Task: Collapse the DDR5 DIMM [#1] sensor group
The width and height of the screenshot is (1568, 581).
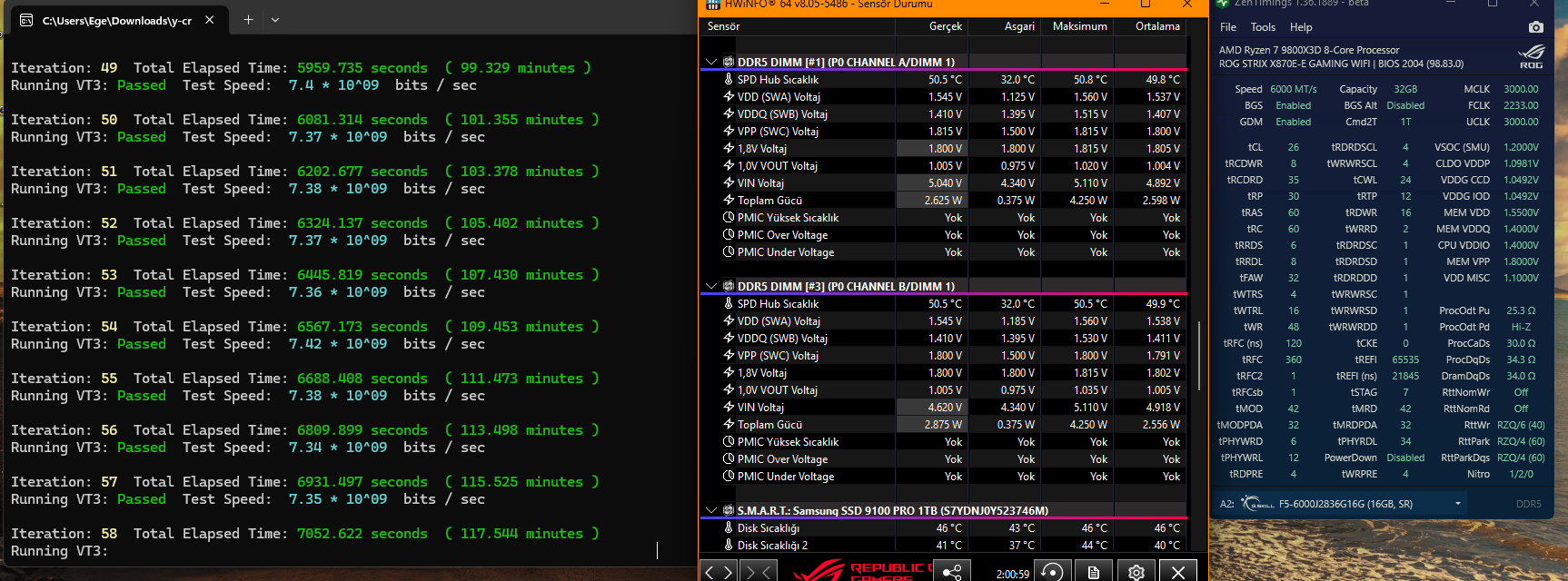Action: point(710,63)
